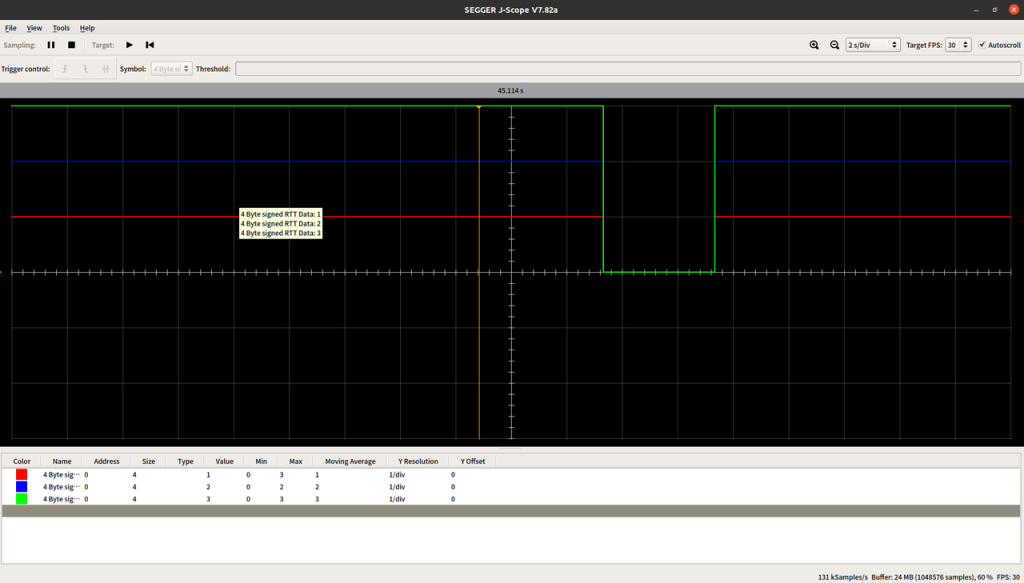1024x583 pixels.
Task: Zoom in on the time axis
Action: [x=814, y=45]
